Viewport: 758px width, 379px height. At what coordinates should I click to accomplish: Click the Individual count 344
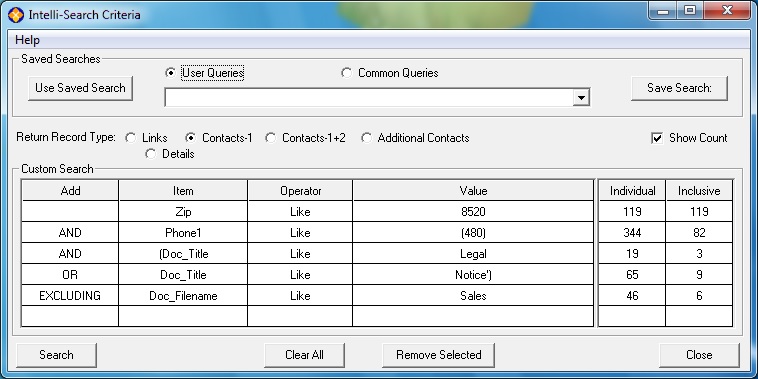pos(632,233)
